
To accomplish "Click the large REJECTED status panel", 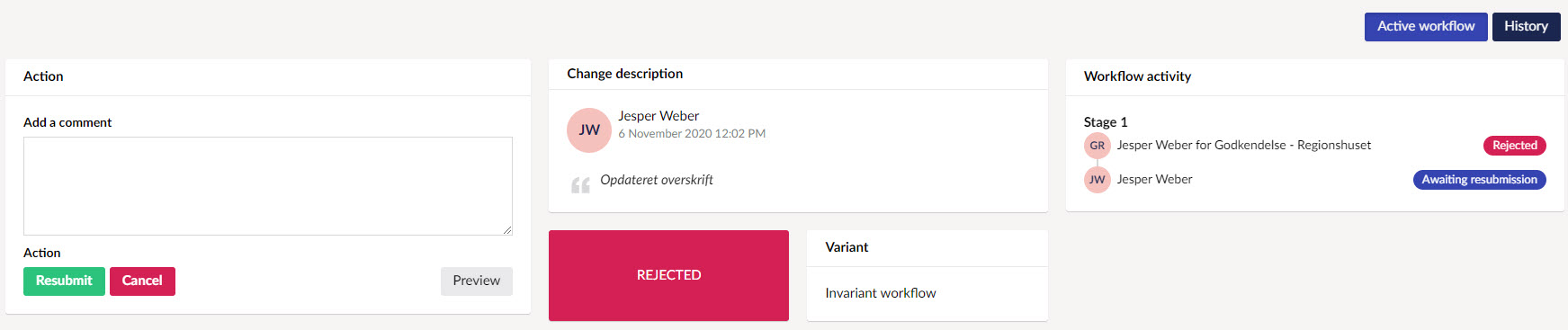I will [x=668, y=275].
